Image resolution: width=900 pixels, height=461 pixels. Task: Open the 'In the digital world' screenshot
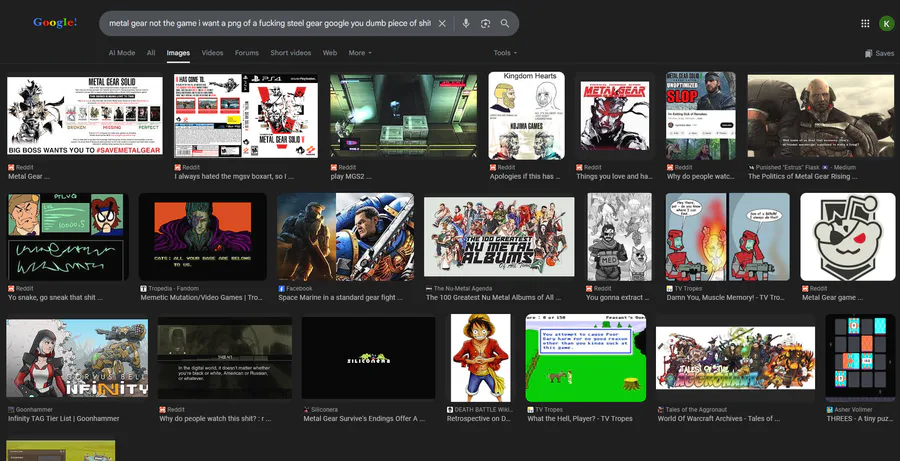[225, 358]
